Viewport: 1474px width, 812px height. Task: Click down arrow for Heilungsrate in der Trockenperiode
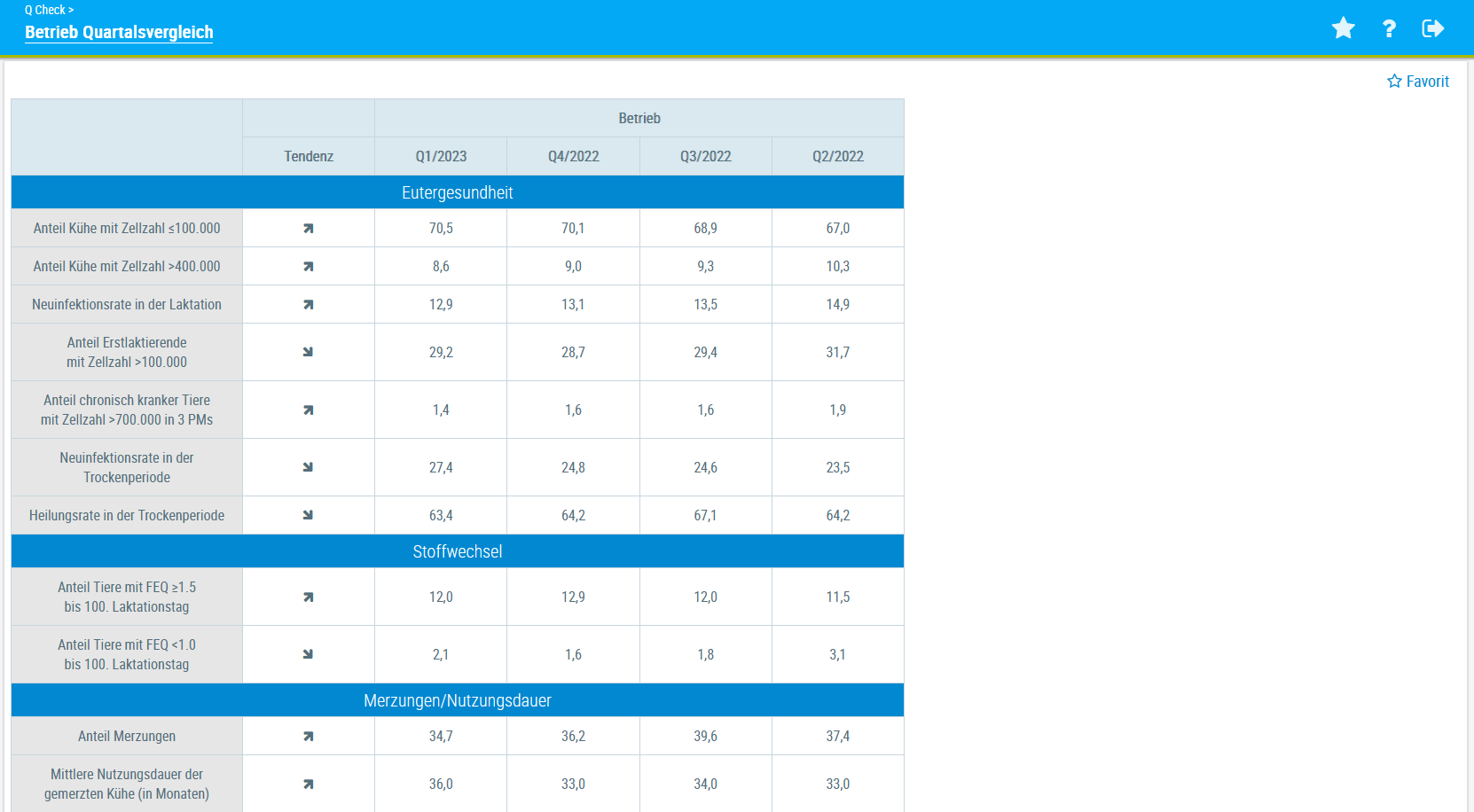[x=308, y=515]
